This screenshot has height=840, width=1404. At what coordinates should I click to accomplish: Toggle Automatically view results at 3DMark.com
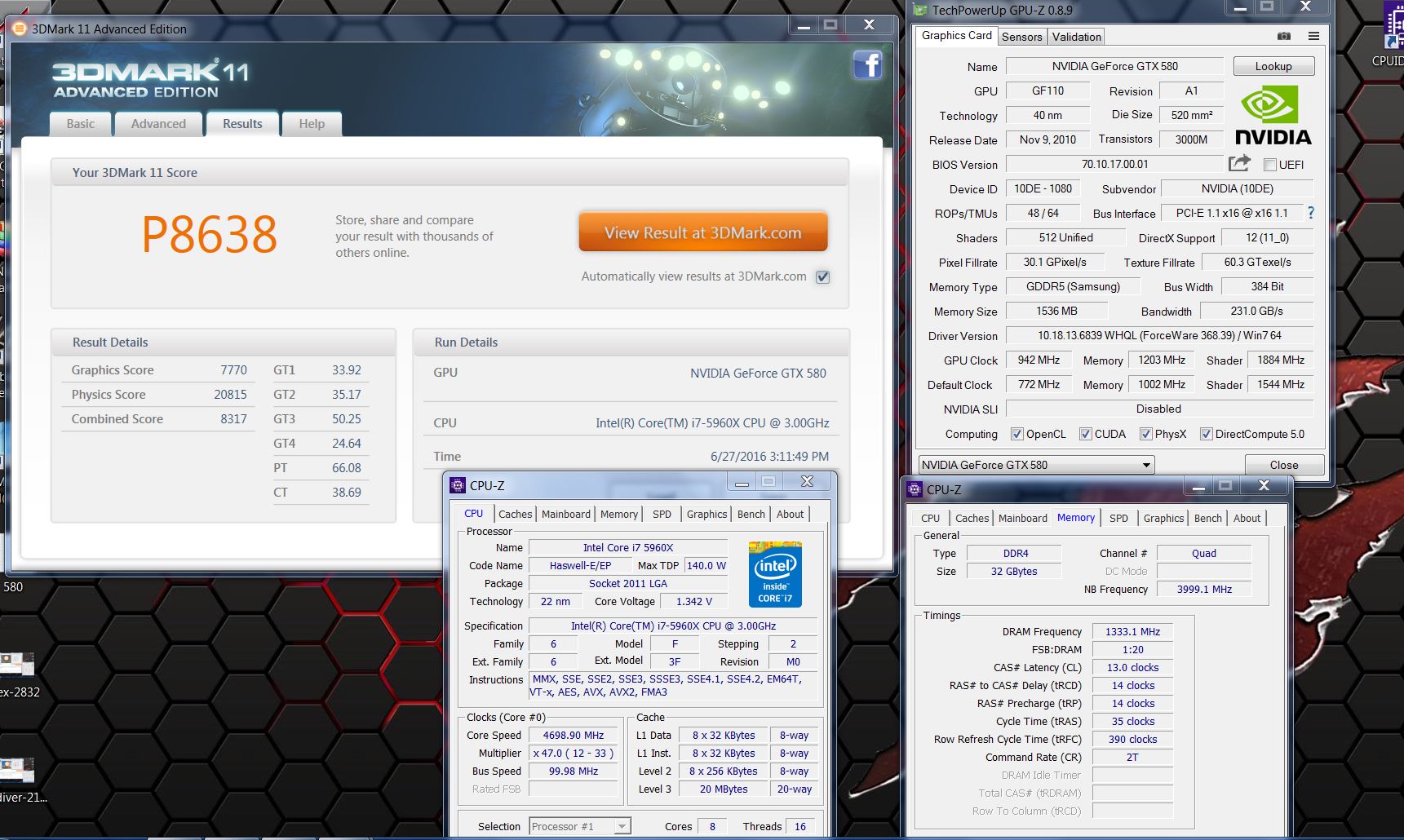click(822, 276)
